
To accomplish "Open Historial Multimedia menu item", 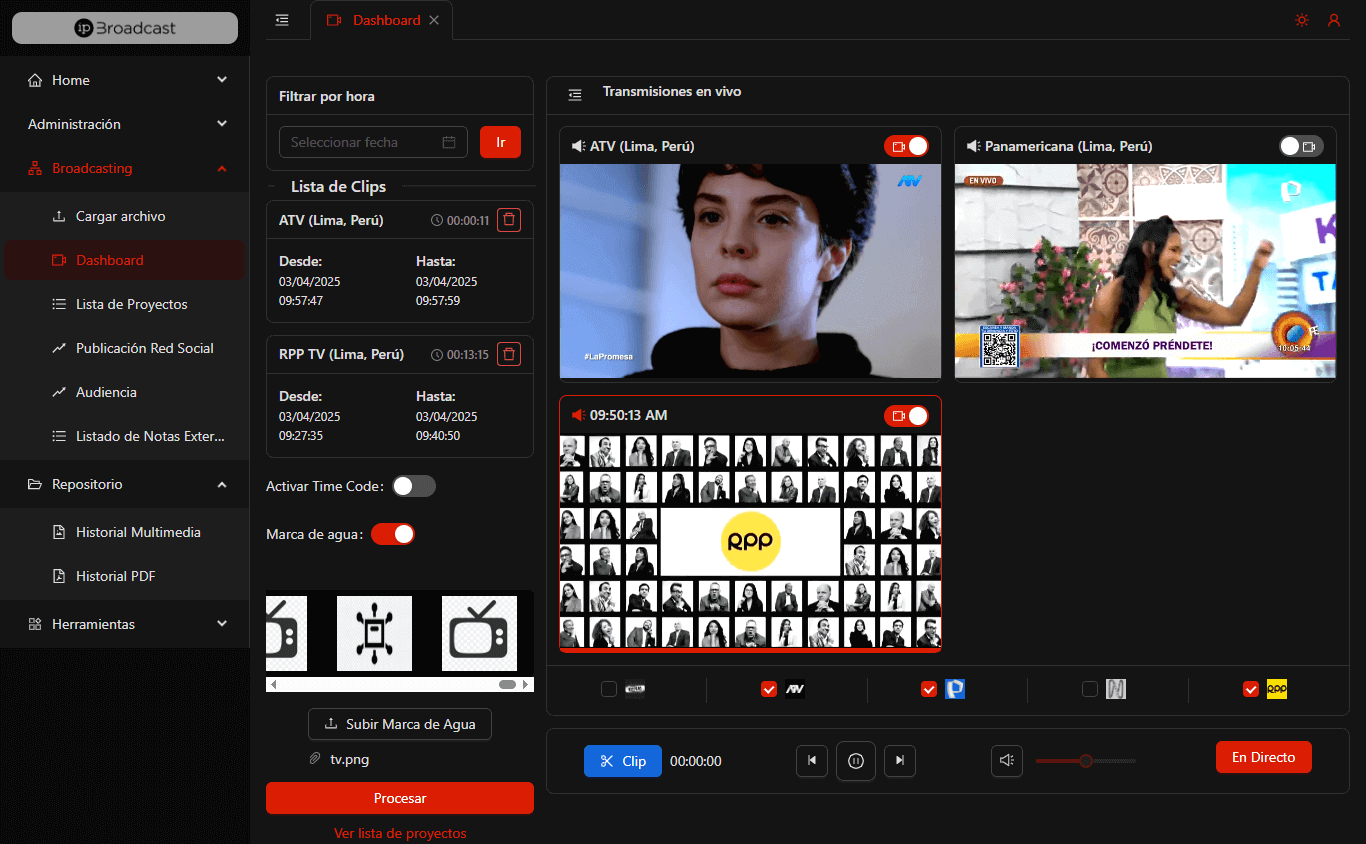I will (138, 532).
